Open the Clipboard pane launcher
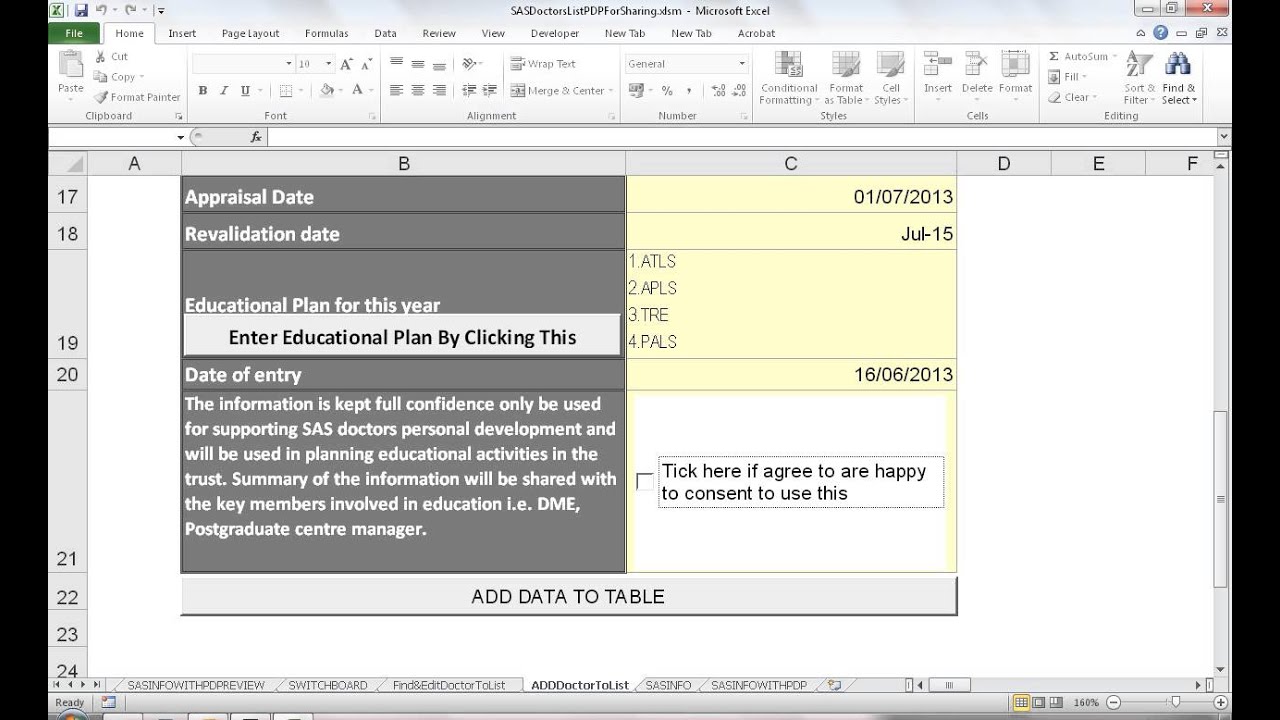Screen dimensions: 1280x720 [x=179, y=117]
